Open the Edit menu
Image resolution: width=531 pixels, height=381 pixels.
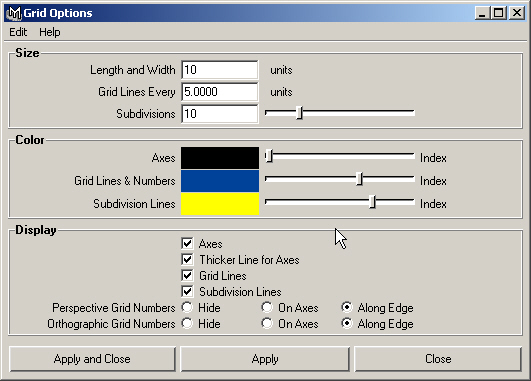(18, 32)
